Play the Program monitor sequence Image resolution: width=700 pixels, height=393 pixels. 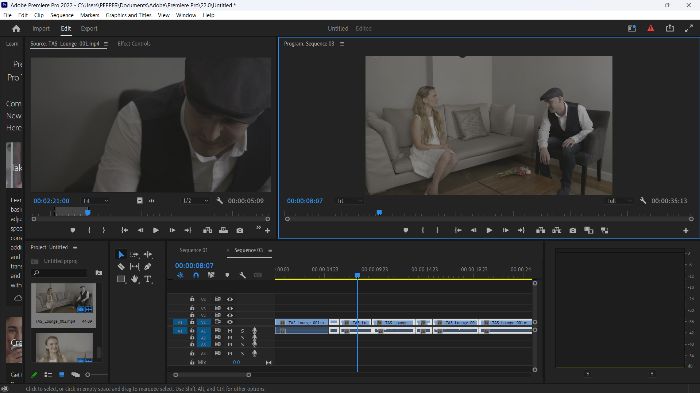point(489,230)
